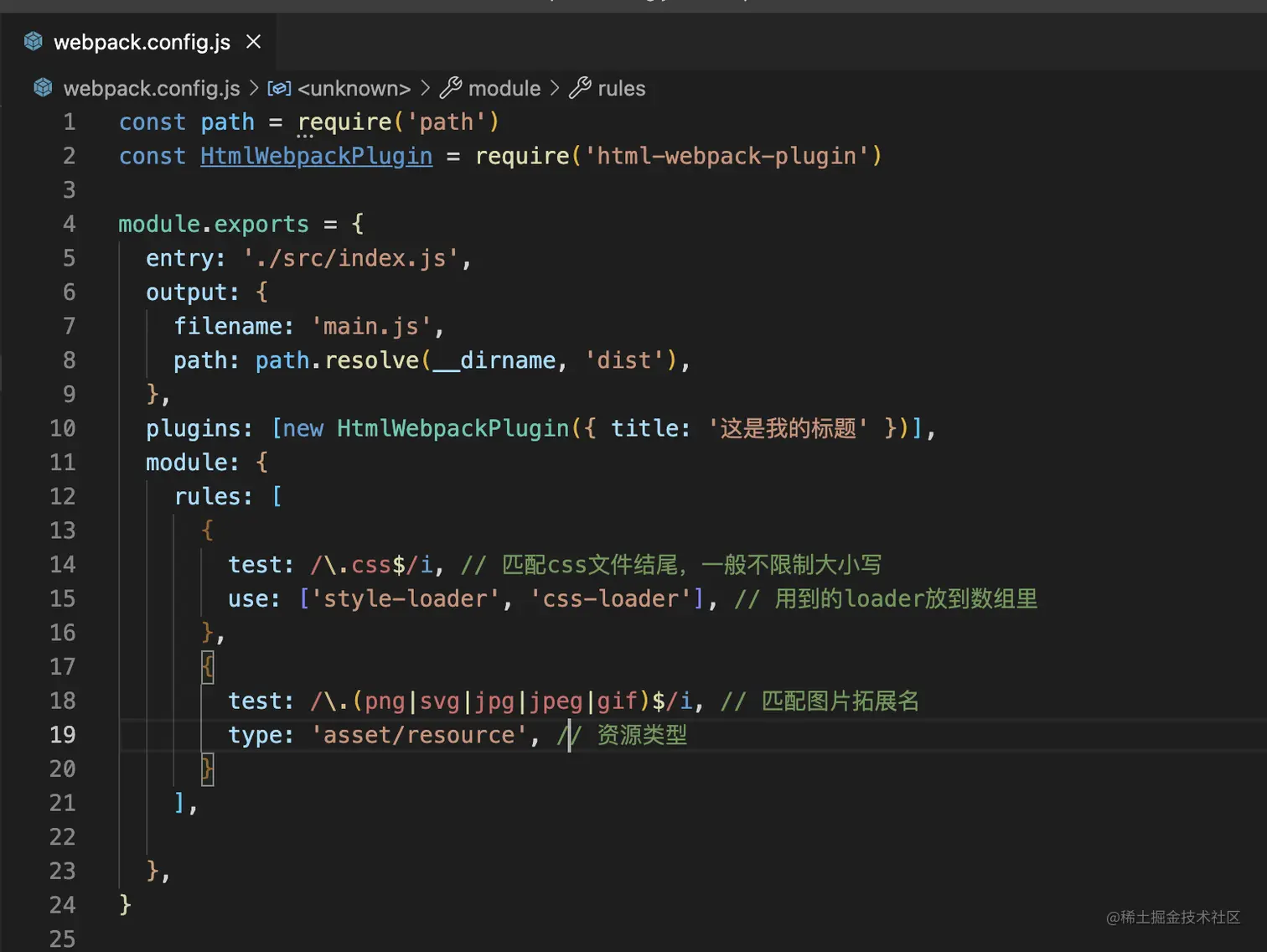
Task: Select the webpack.config.js tab
Action: tap(142, 42)
